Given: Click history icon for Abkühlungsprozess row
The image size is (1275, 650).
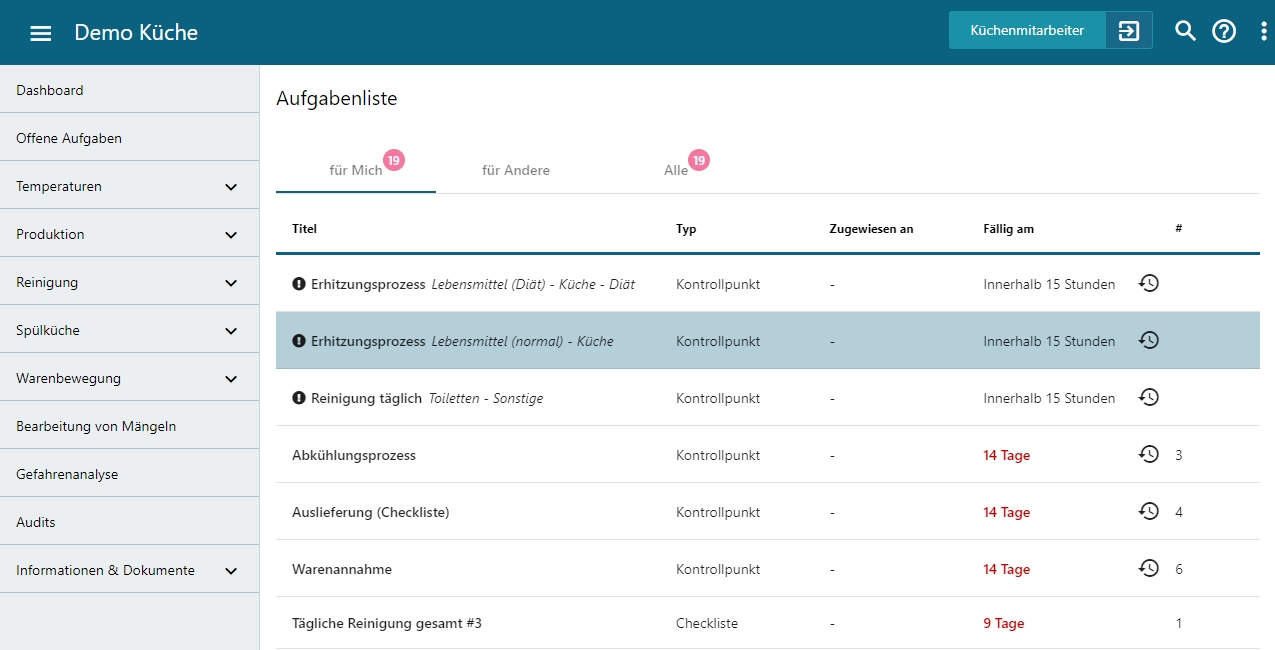Looking at the screenshot, I should pos(1149,454).
